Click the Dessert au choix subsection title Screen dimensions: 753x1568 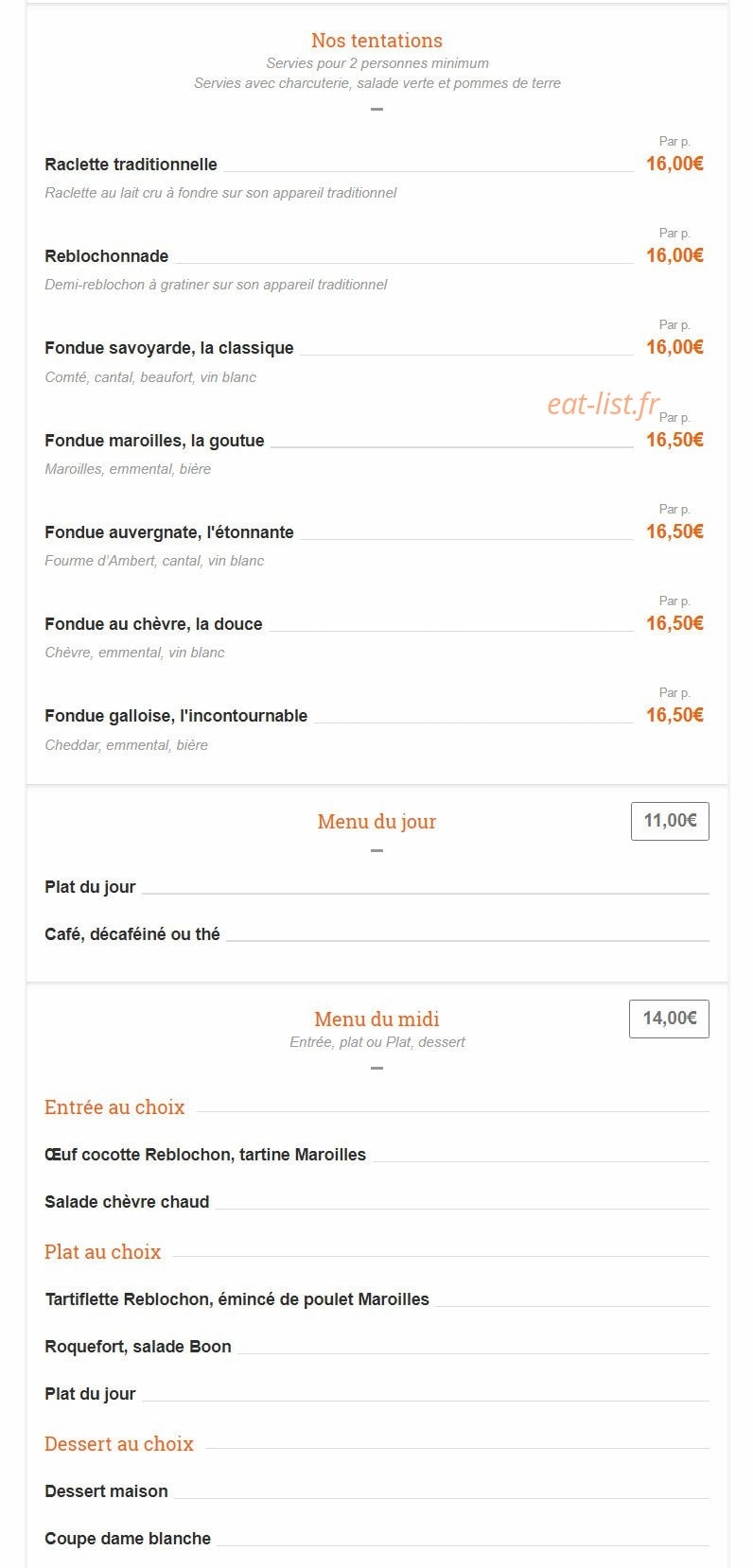[119, 1443]
